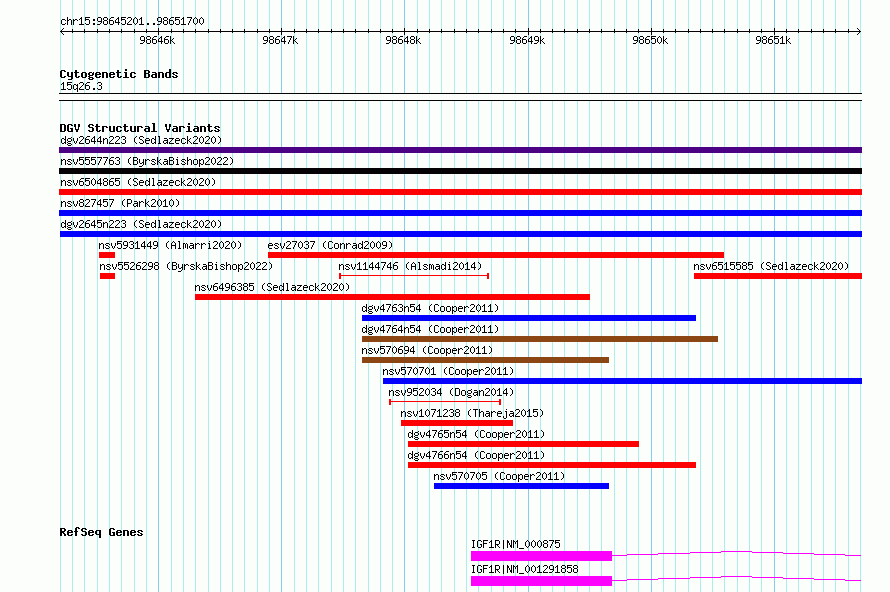The image size is (890, 592).
Task: Click the blue nsv570701 variant bar
Action: coord(622,381)
